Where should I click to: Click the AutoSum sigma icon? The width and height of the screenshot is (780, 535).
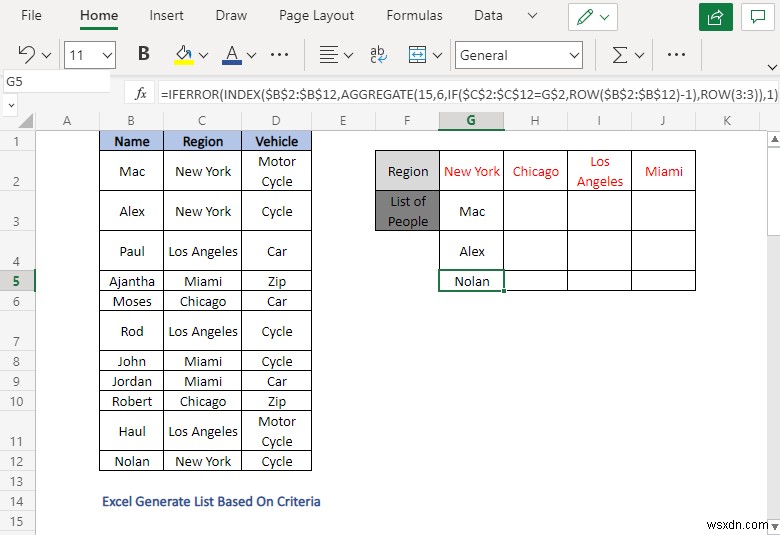point(619,55)
